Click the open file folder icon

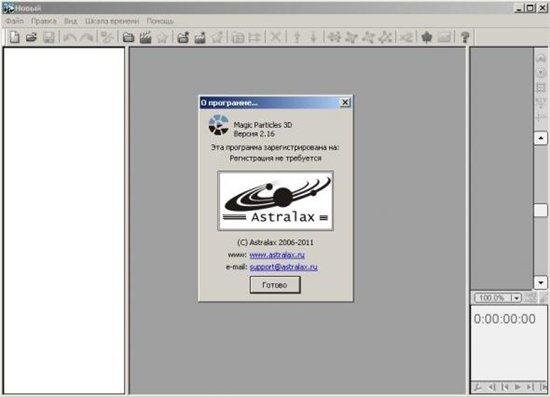(31, 37)
